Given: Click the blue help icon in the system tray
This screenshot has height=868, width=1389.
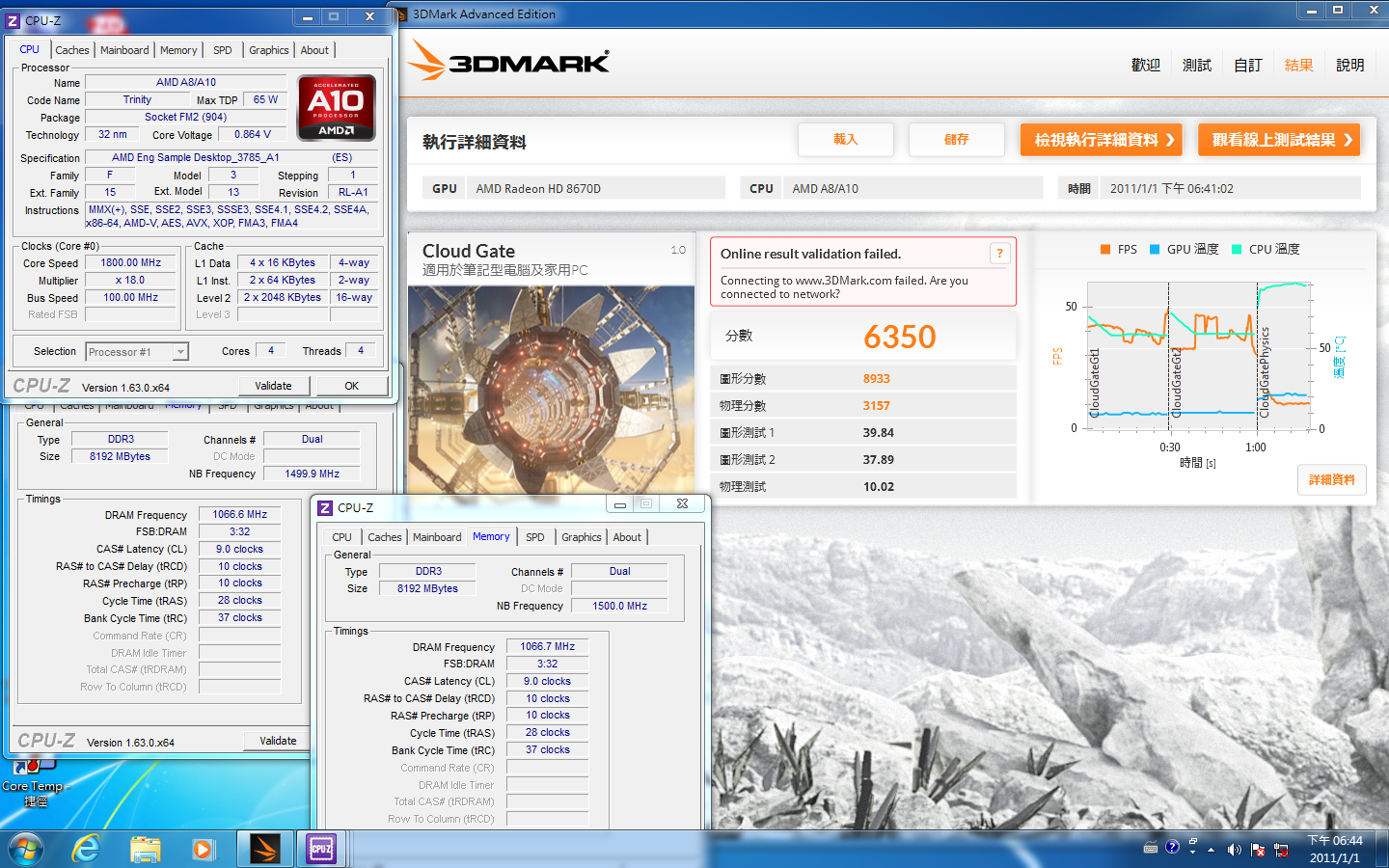Looking at the screenshot, I should pyautogui.click(x=1172, y=848).
